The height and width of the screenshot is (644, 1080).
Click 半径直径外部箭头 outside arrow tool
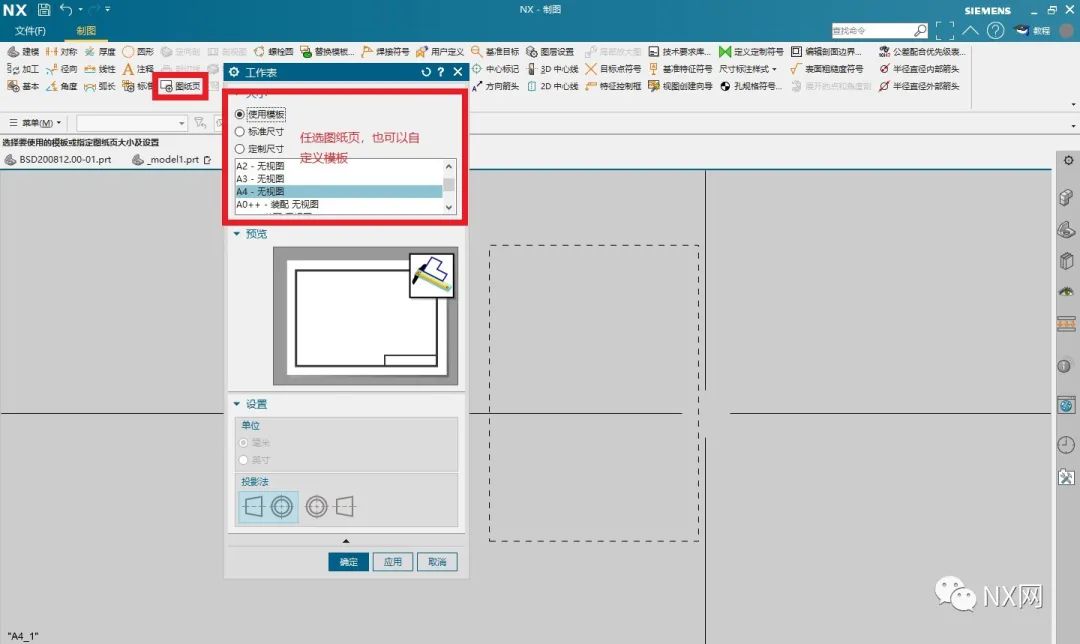click(920, 86)
